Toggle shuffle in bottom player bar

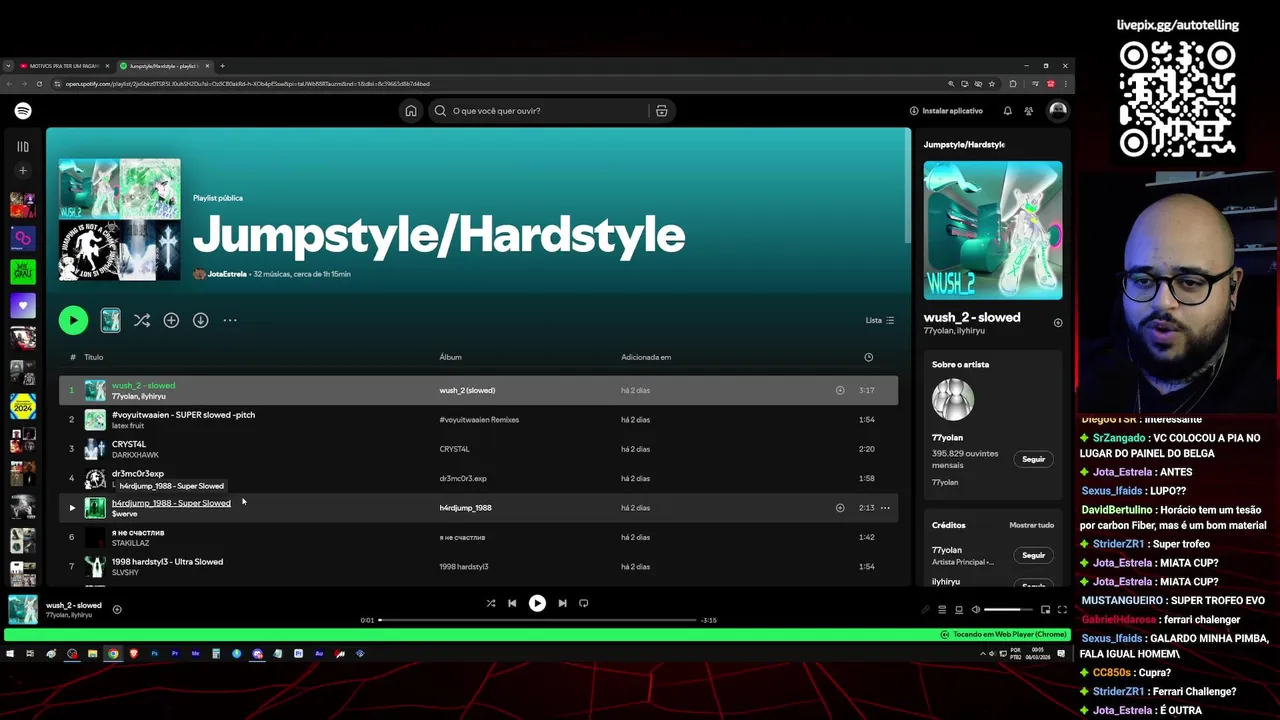pyautogui.click(x=490, y=603)
